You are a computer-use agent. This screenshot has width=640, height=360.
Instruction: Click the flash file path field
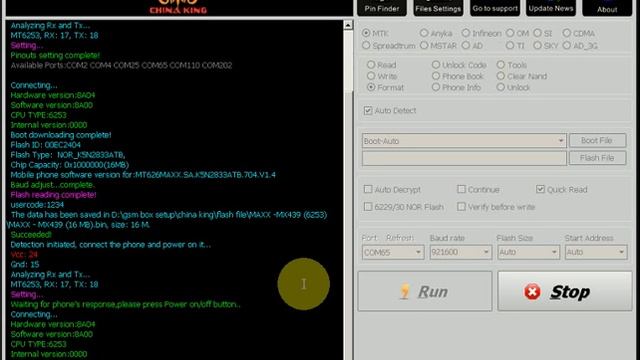click(464, 158)
